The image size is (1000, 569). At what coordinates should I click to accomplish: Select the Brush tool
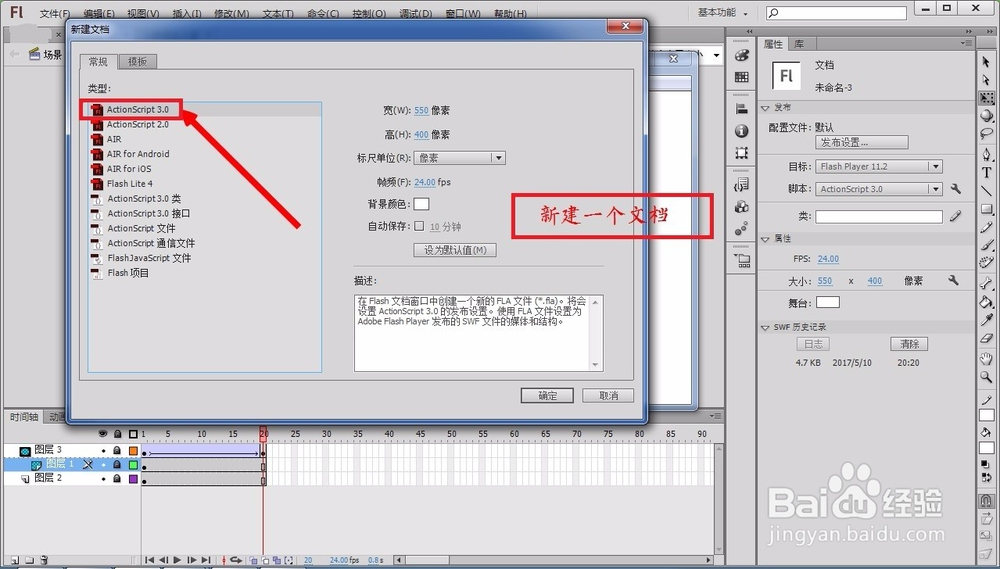(987, 245)
